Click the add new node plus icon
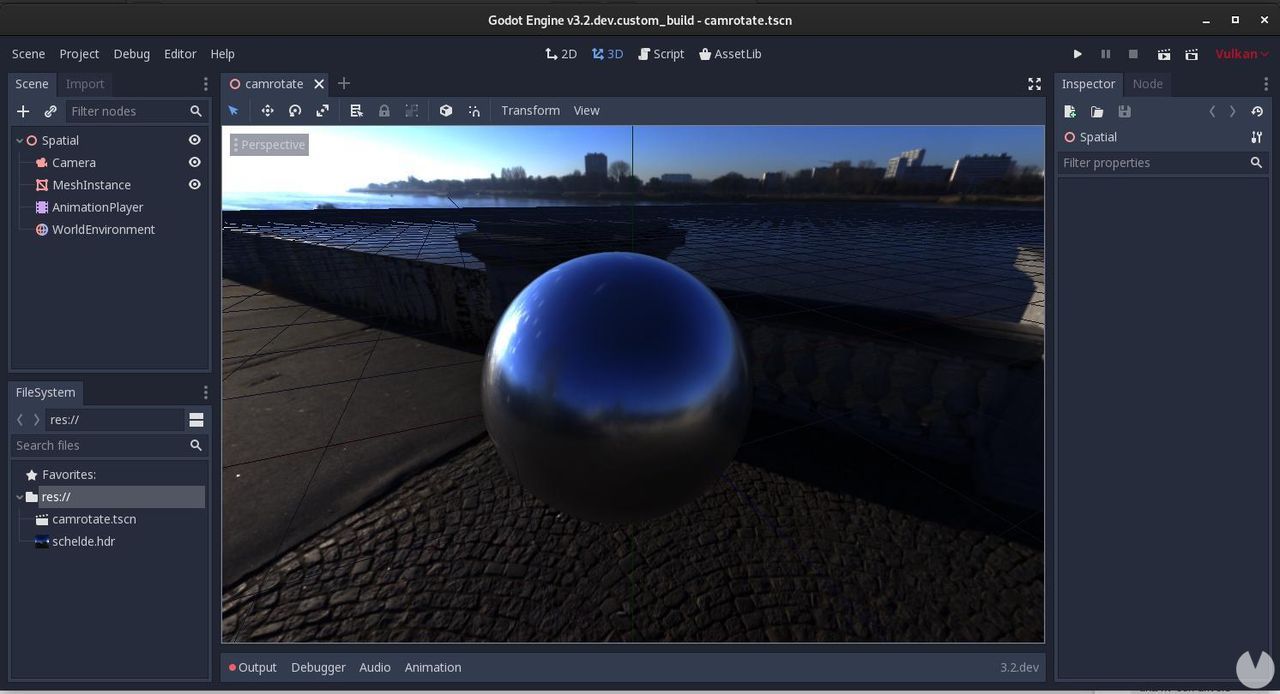Viewport: 1280px width, 694px height. pos(23,111)
